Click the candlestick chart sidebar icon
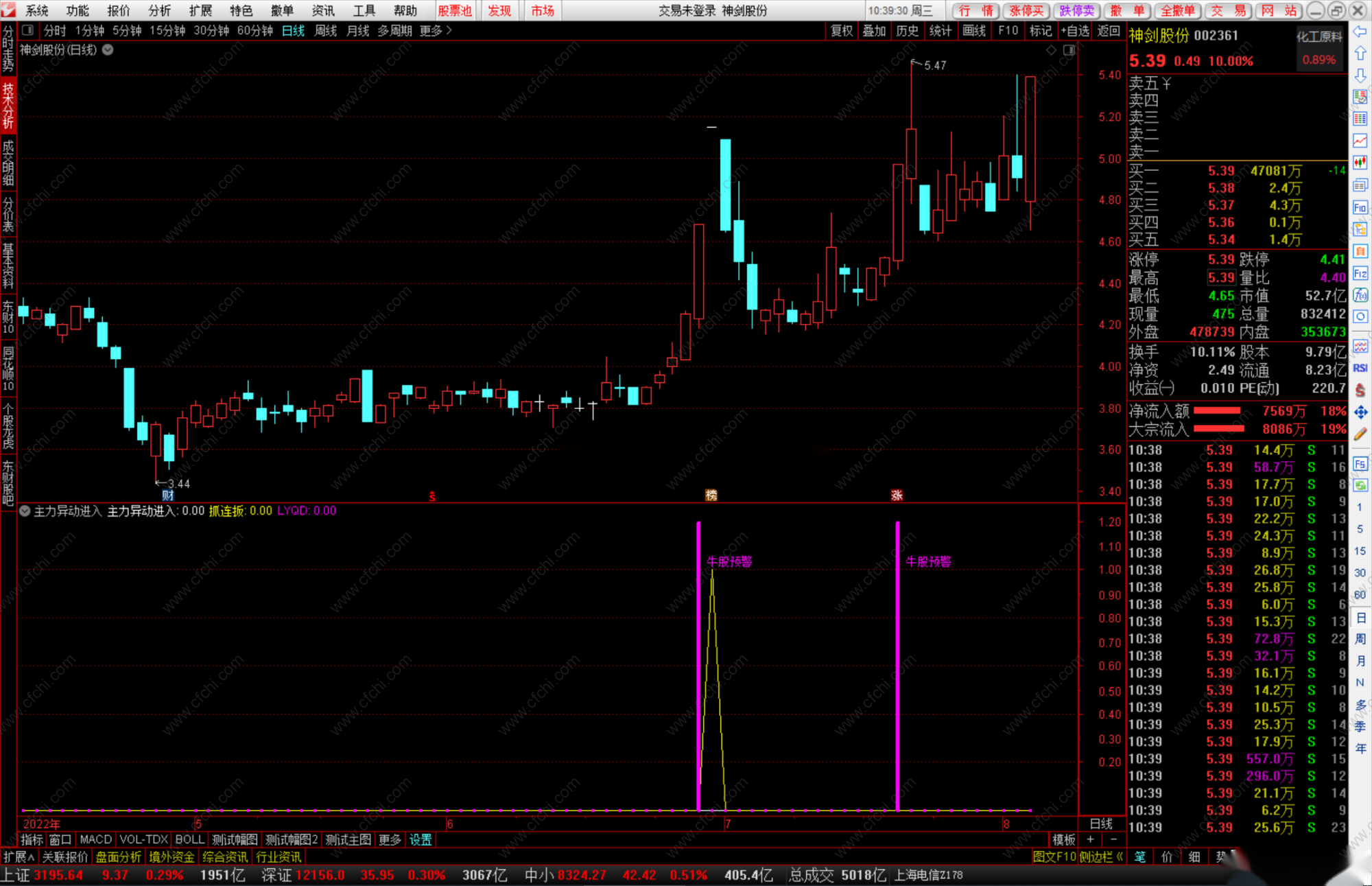The height and width of the screenshot is (886, 1372). (1360, 163)
